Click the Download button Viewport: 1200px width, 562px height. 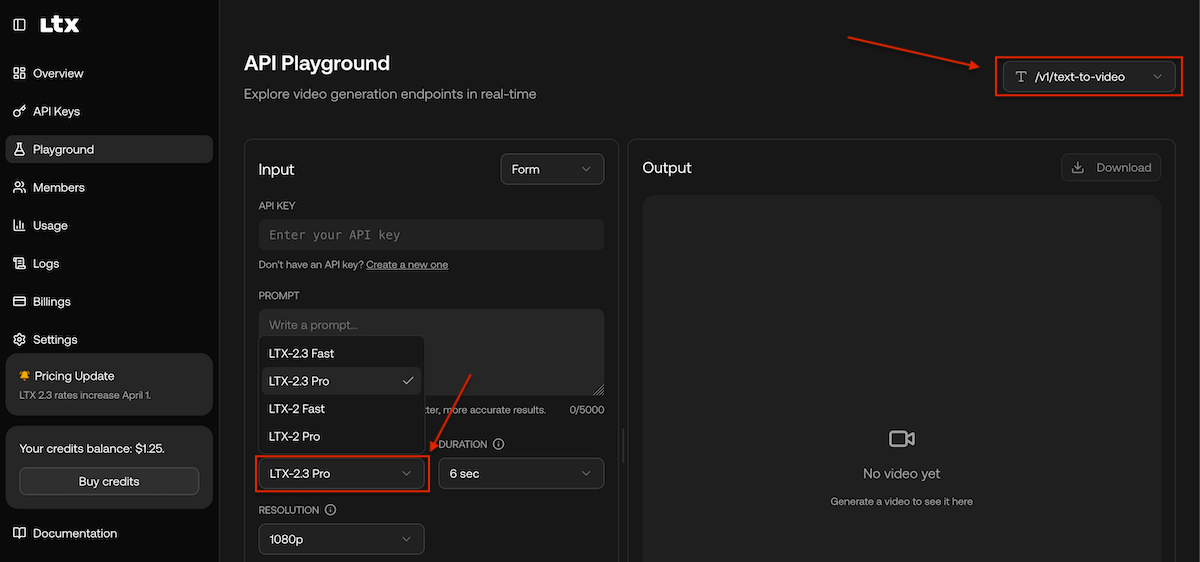click(x=1111, y=168)
